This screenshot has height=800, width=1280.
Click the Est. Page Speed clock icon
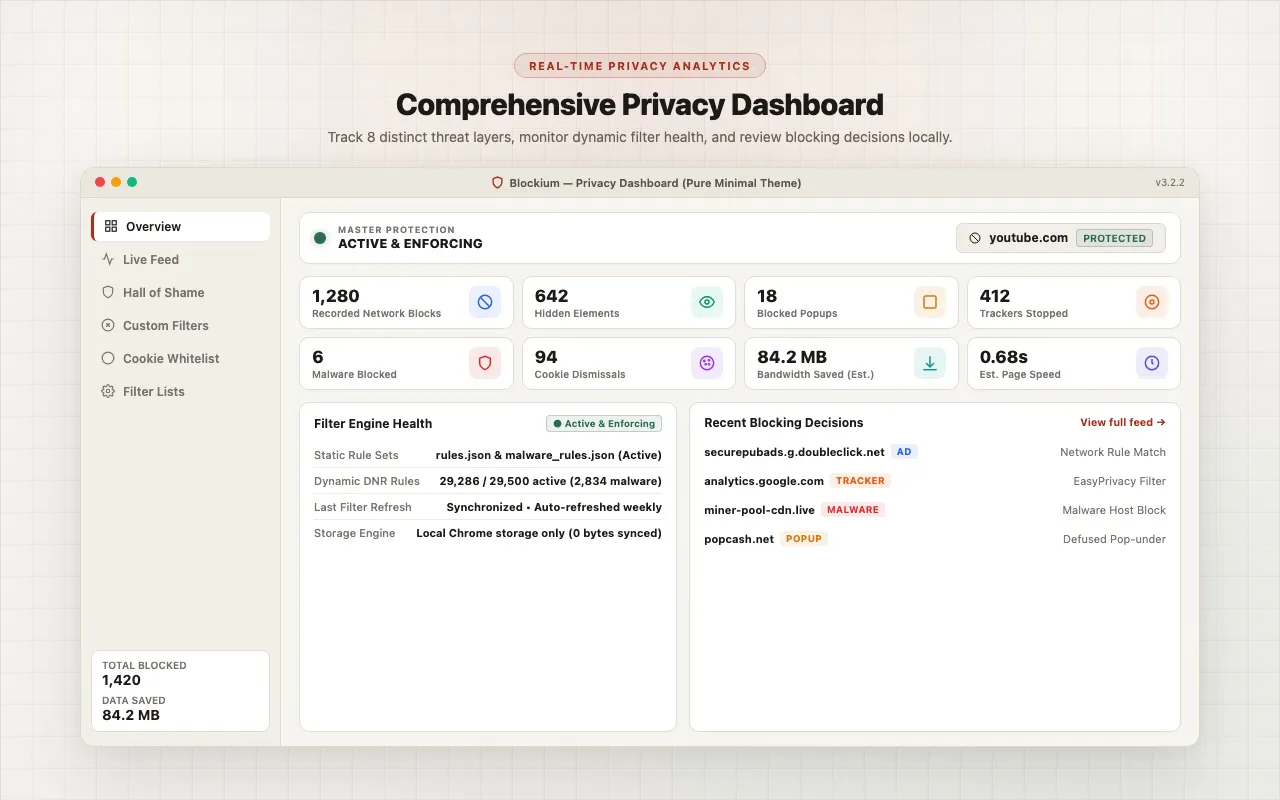(1152, 363)
